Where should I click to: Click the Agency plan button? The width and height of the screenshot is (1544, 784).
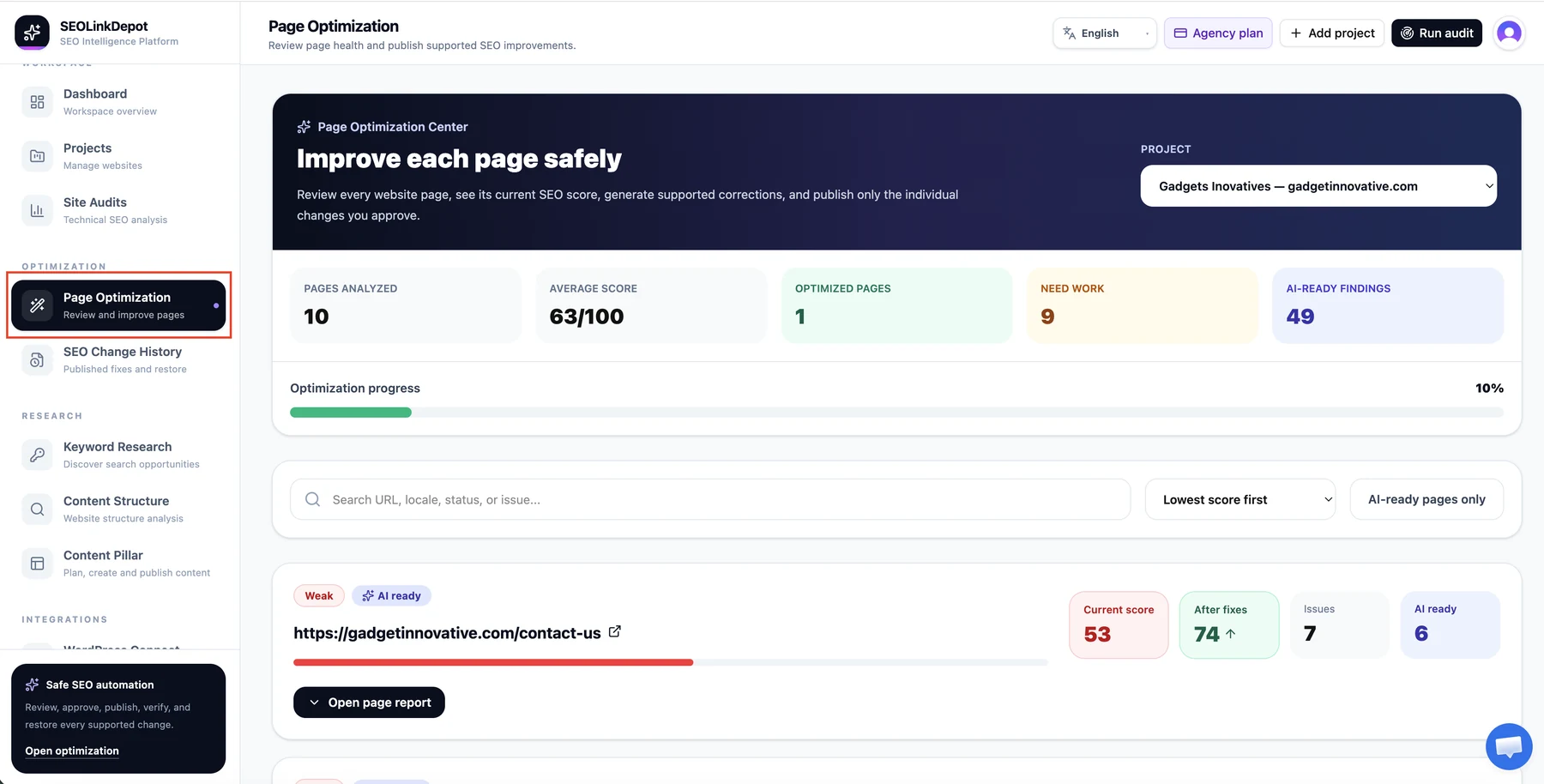tap(1218, 33)
